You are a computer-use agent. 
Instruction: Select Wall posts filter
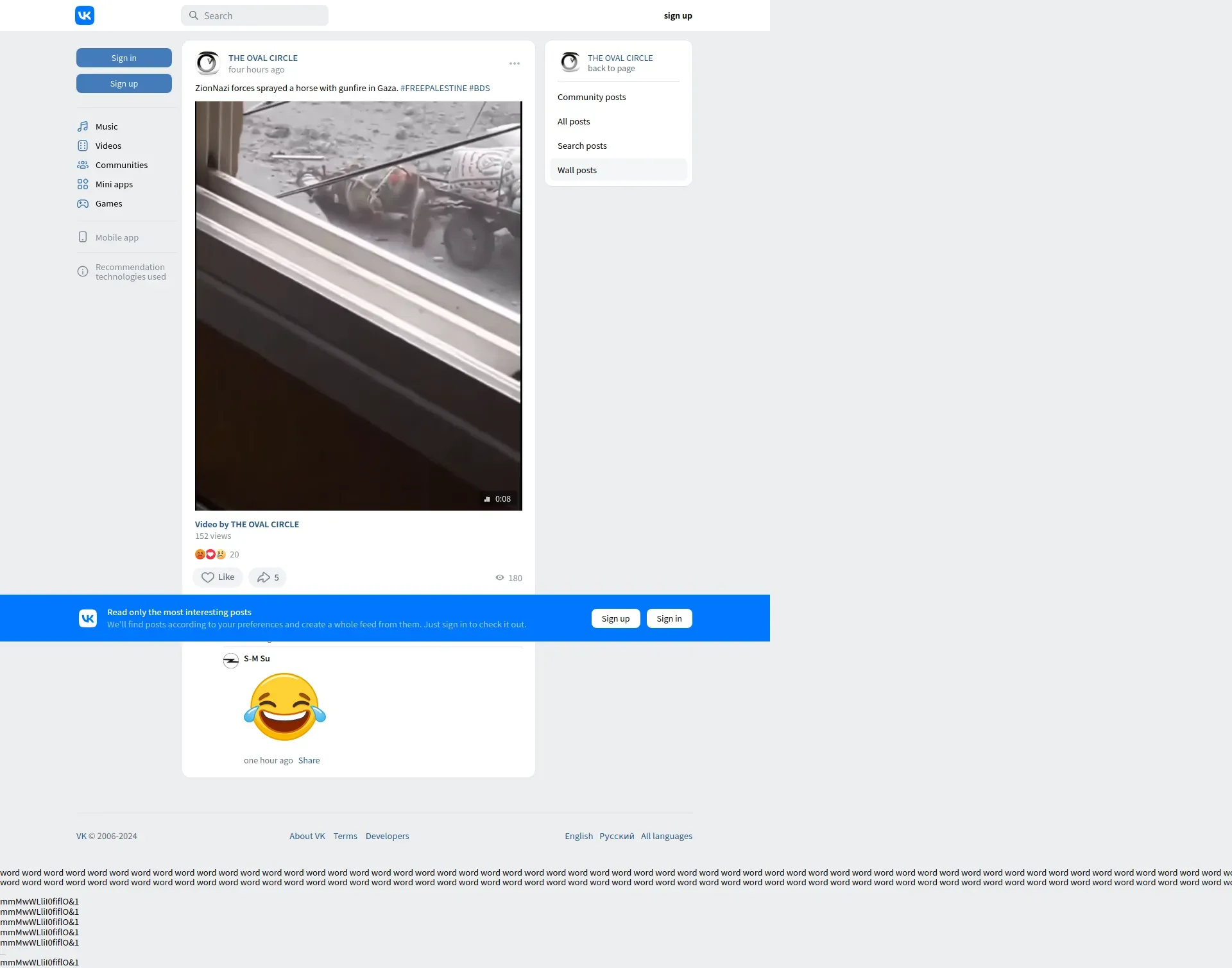(619, 170)
